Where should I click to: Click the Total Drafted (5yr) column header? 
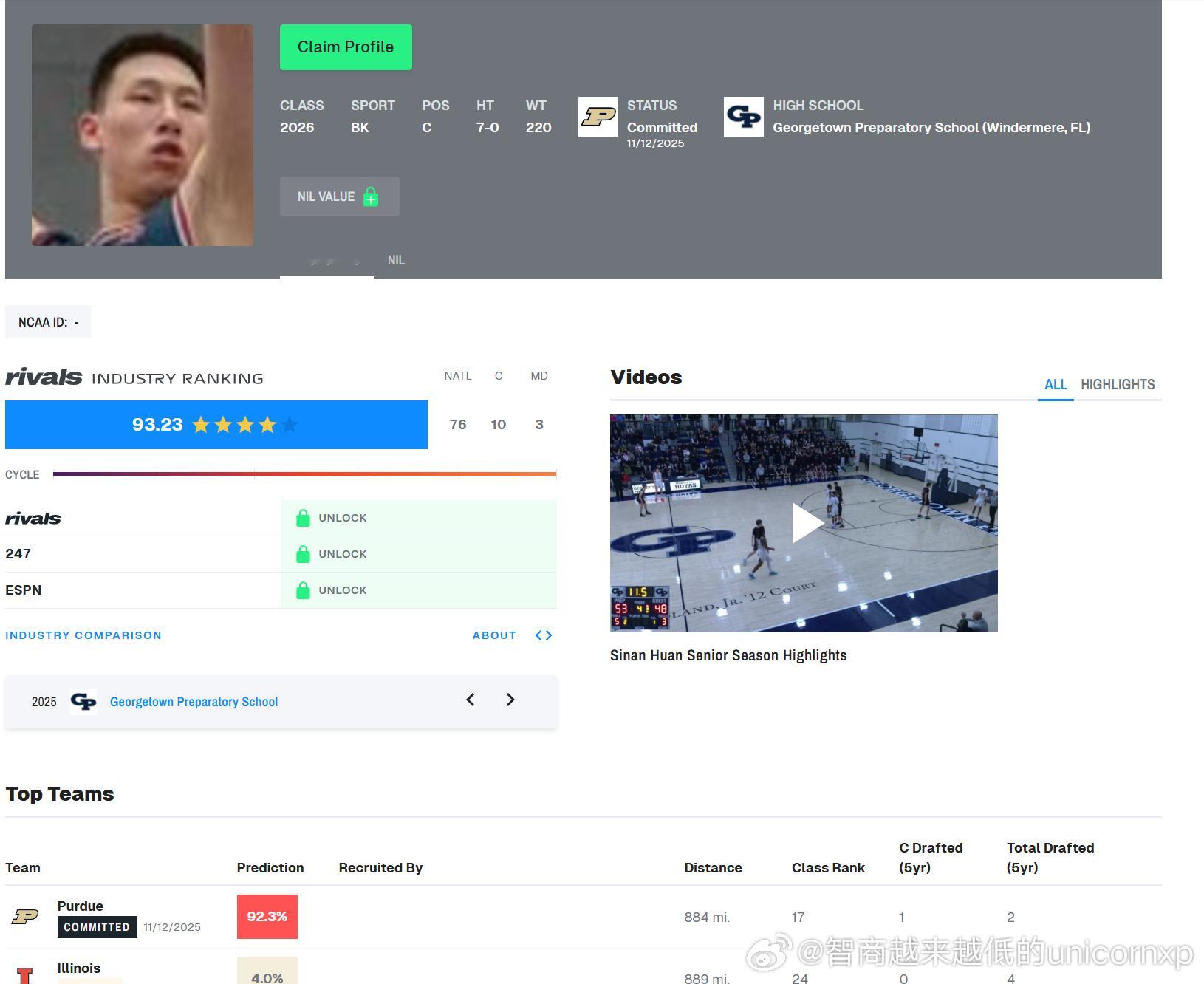1050,858
